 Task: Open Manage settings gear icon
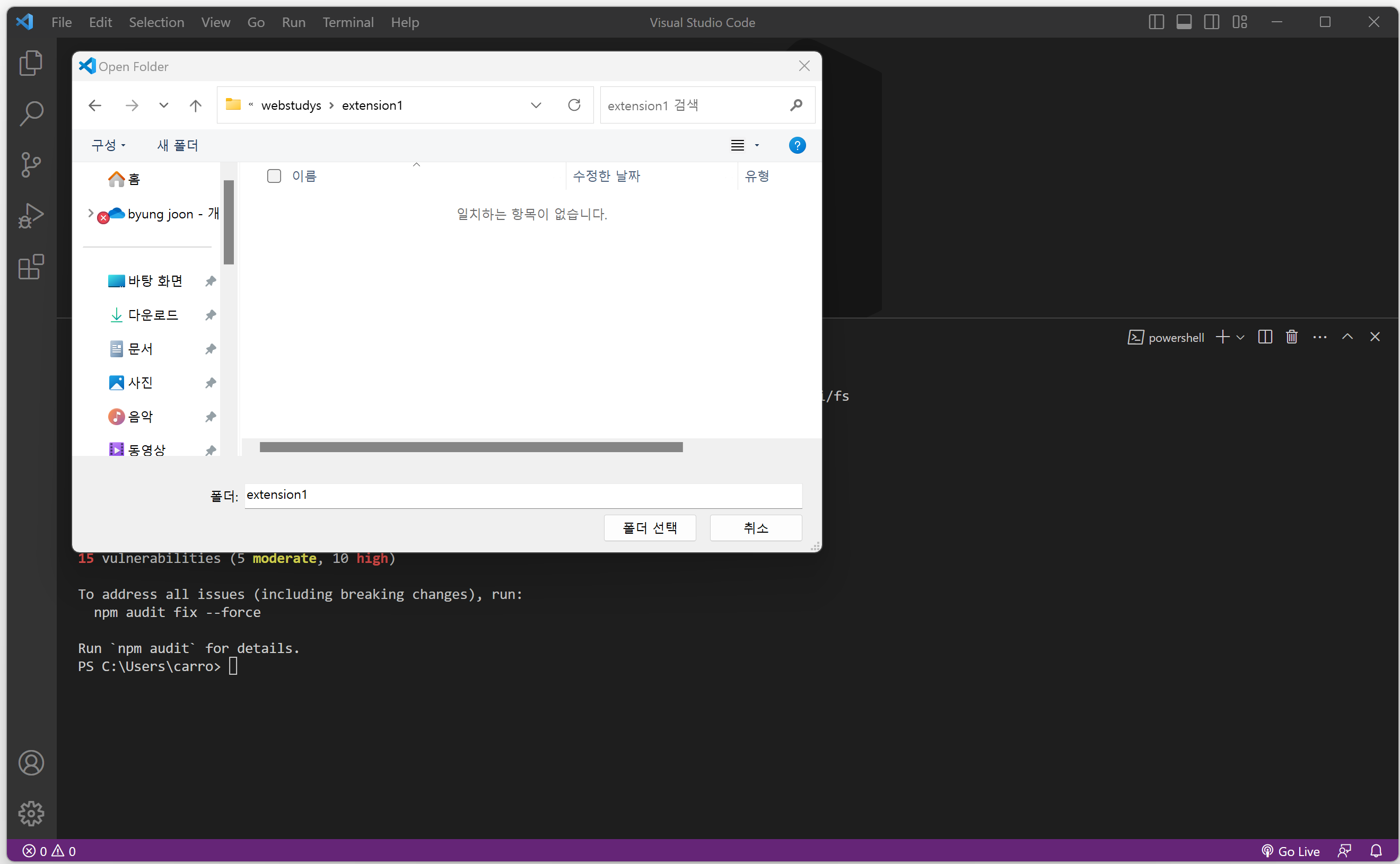[31, 813]
